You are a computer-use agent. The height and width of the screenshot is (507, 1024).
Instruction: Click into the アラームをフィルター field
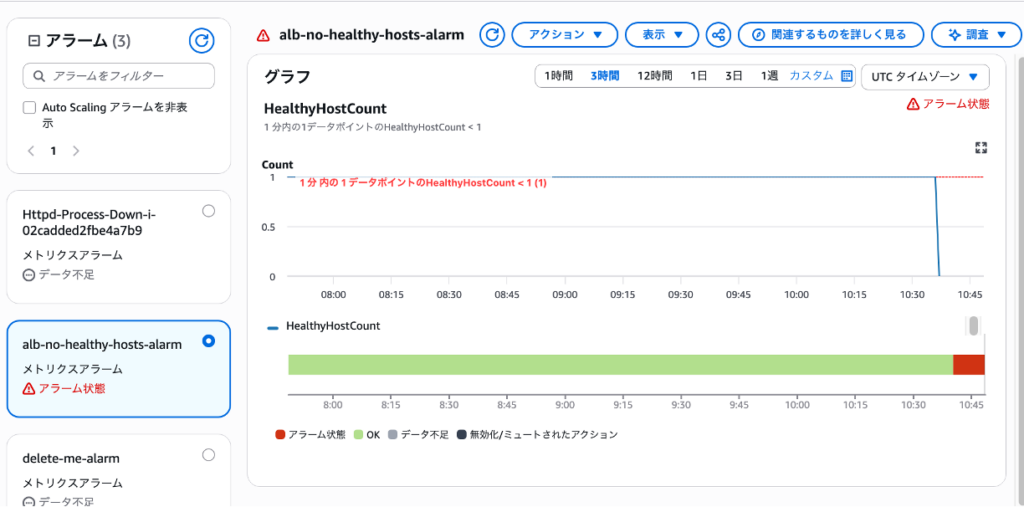click(119, 76)
